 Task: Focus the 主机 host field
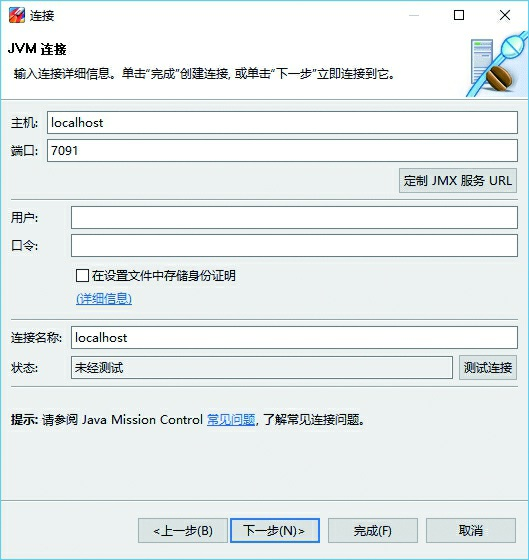coord(282,122)
